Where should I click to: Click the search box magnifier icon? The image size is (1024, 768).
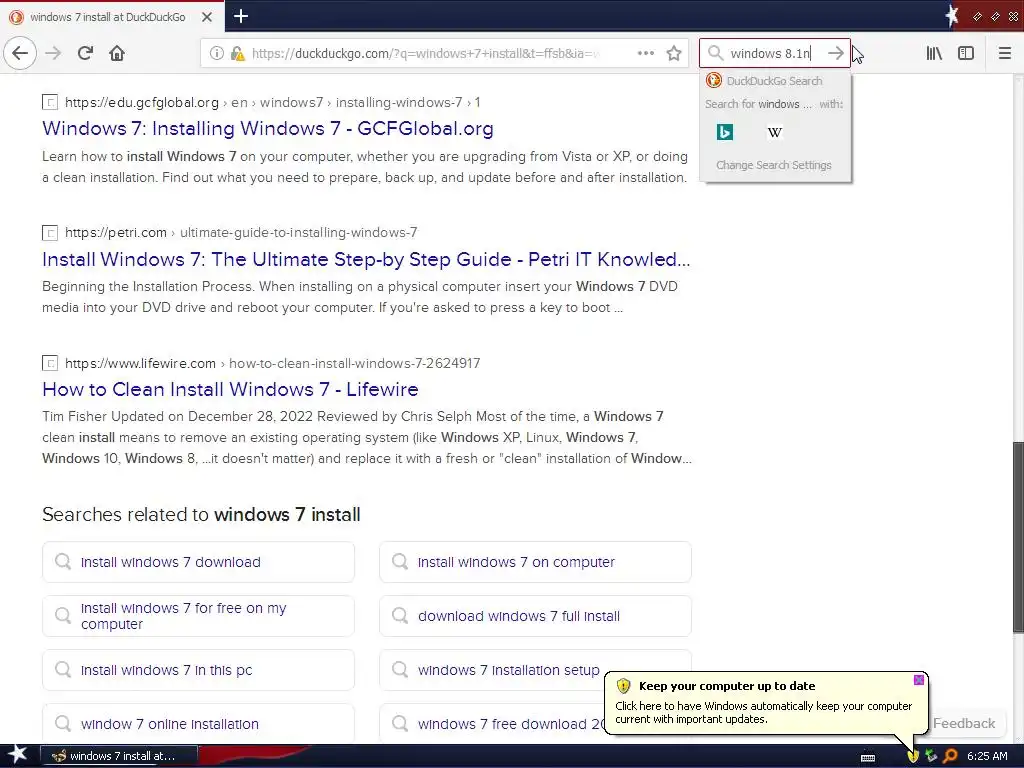(715, 53)
